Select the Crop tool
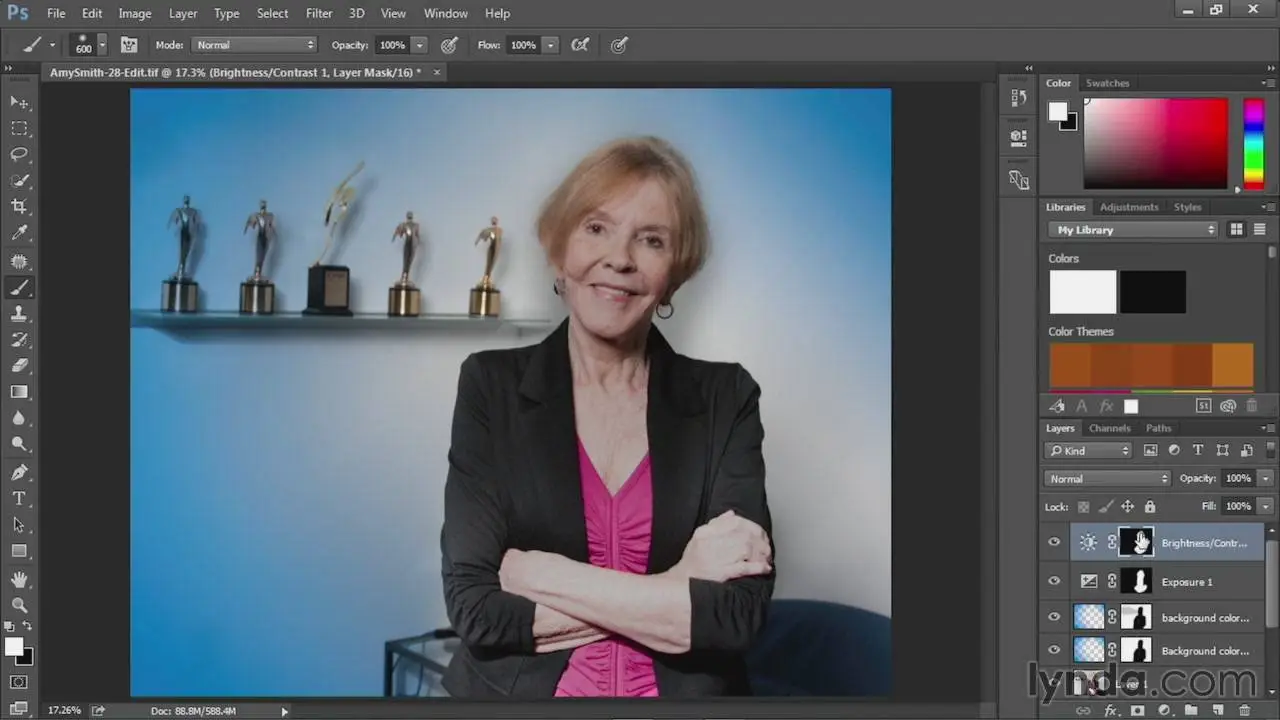 20,206
